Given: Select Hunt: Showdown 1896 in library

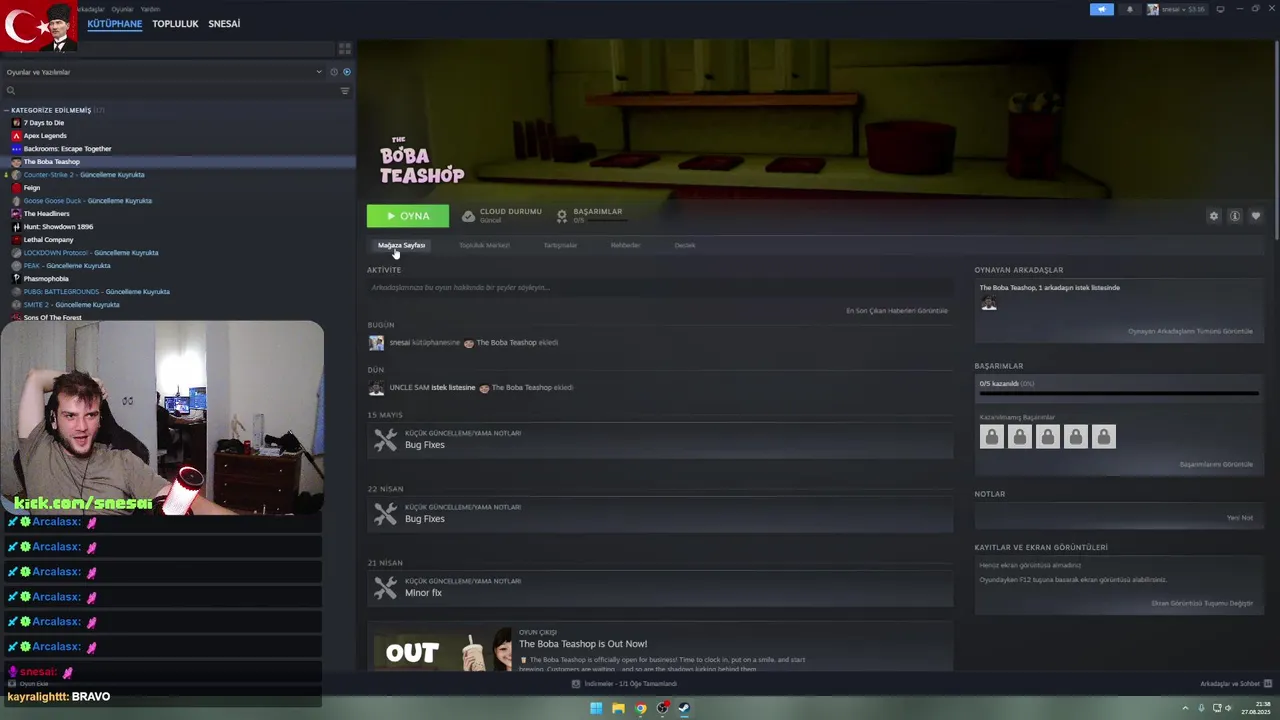Looking at the screenshot, I should (58, 227).
